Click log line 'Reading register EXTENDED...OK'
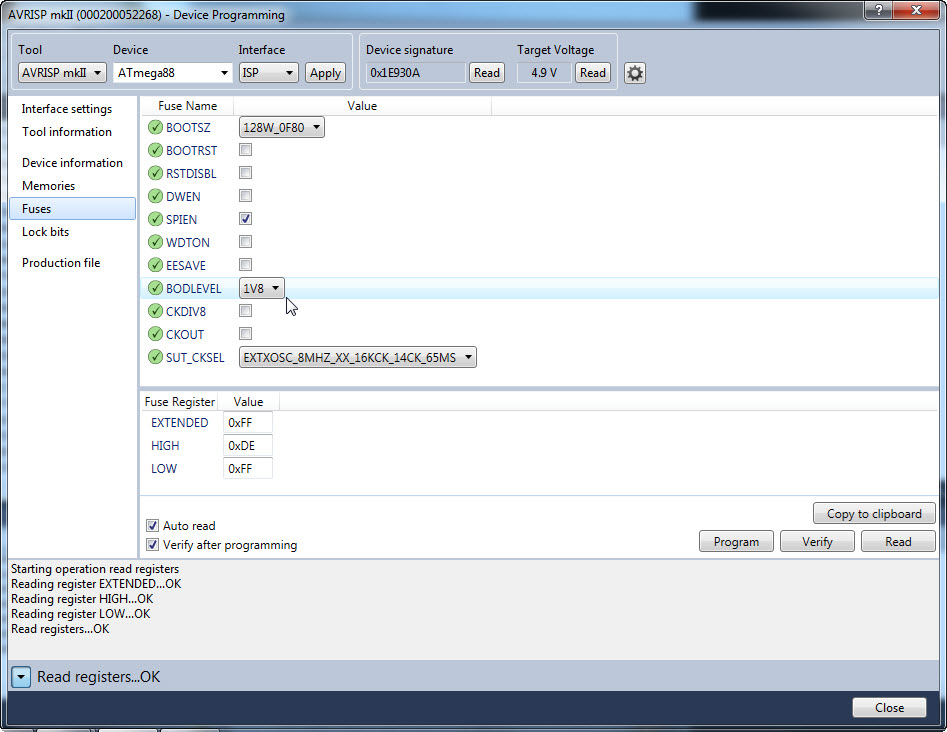Viewport: 947px width, 732px height. (96, 584)
